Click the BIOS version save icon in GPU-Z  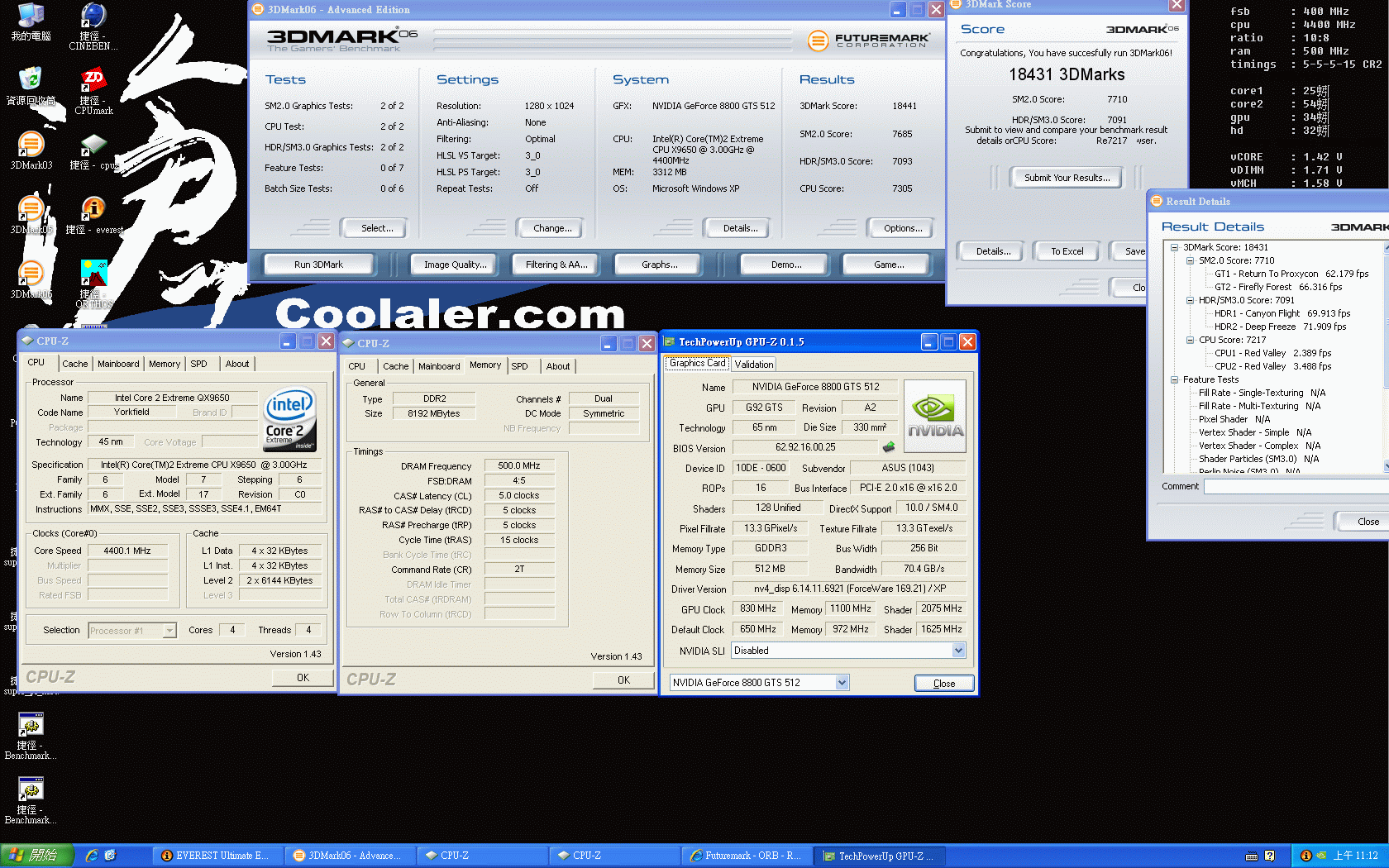point(889,447)
